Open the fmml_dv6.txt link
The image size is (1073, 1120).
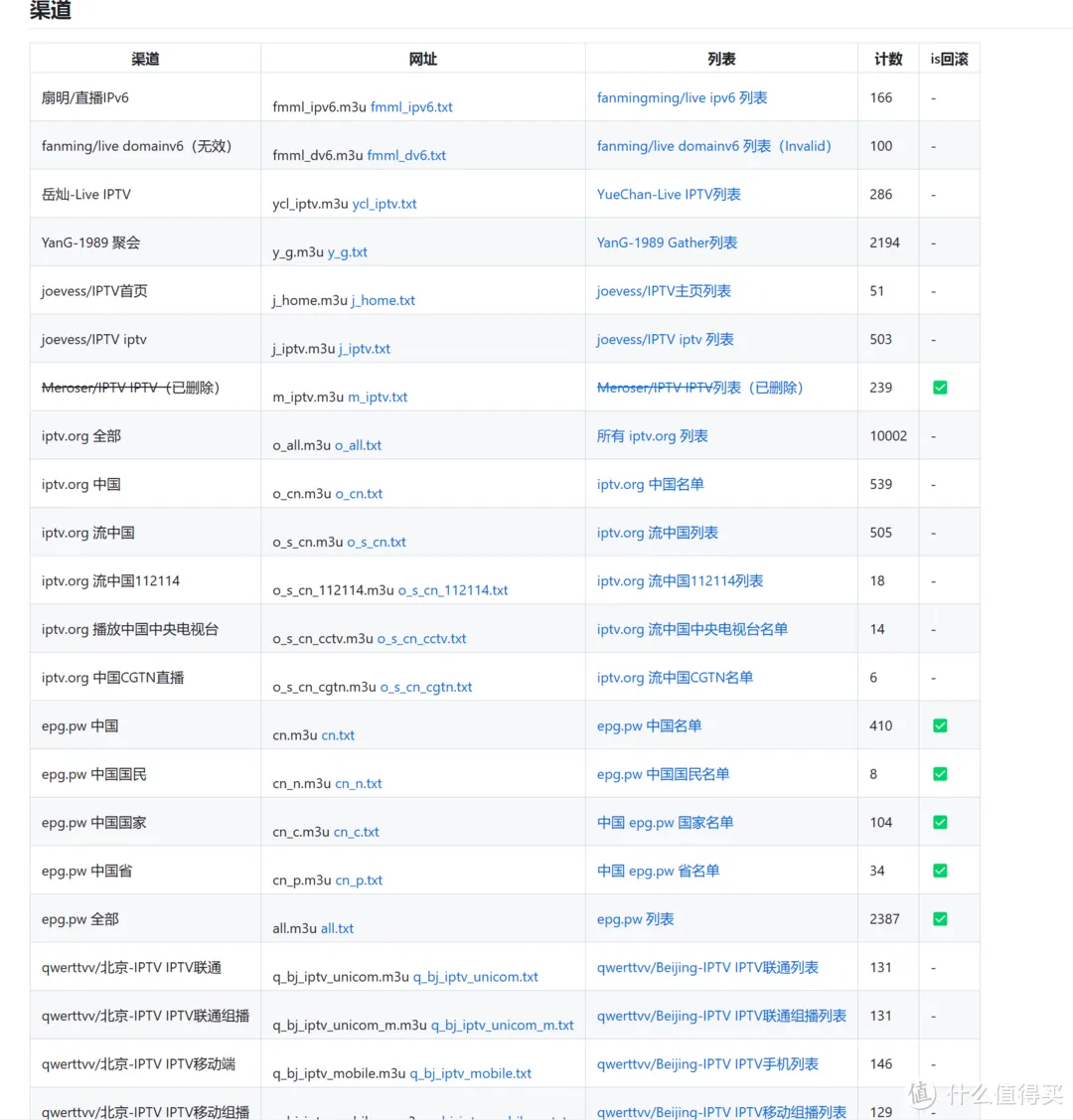406,155
